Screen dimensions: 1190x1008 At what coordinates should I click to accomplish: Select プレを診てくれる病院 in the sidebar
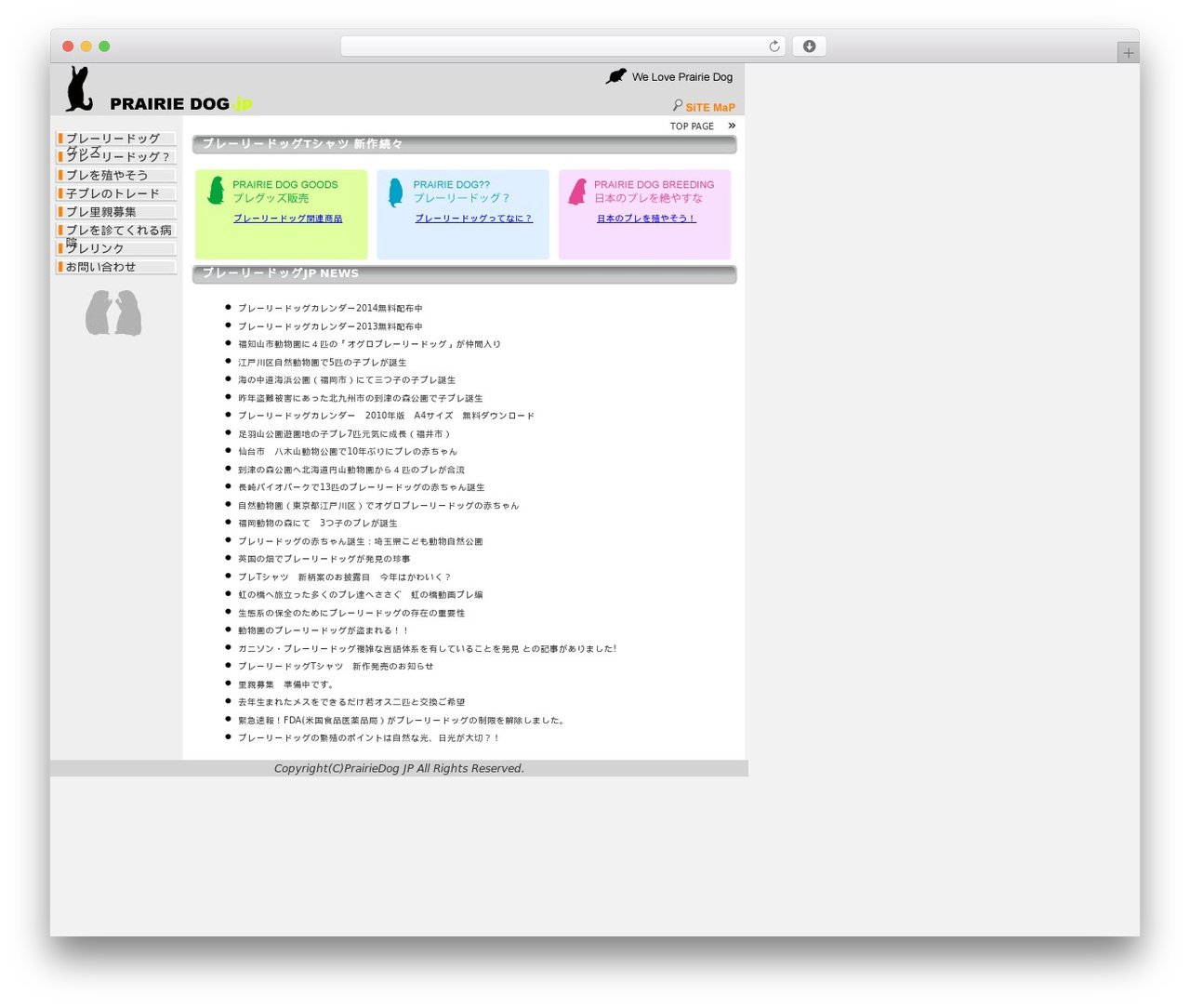(x=116, y=230)
